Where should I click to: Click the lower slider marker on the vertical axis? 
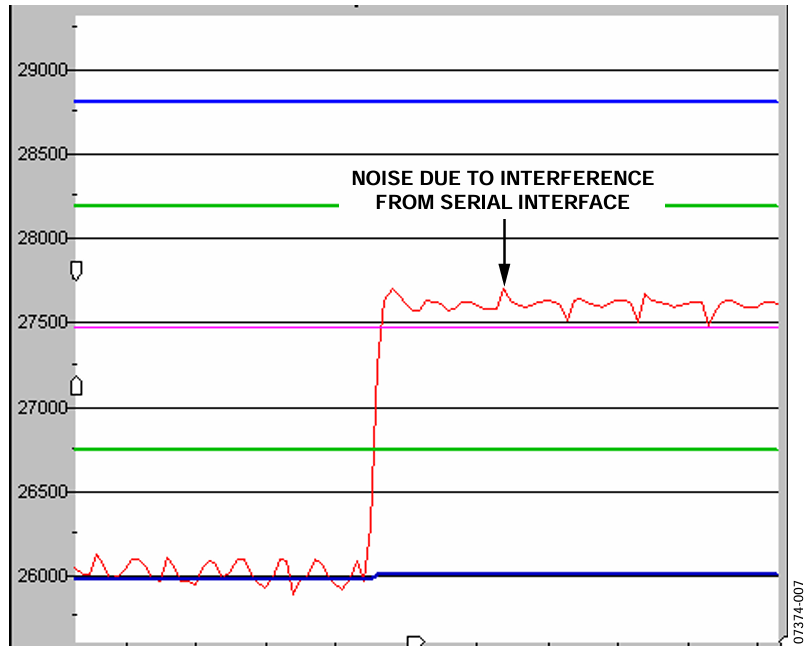76,385
